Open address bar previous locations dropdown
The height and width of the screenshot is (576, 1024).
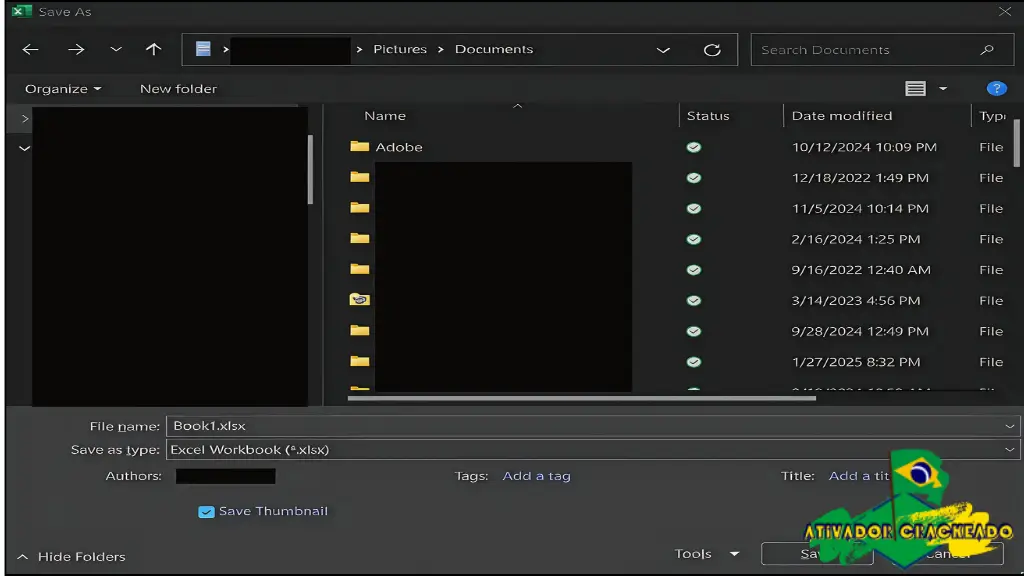(x=663, y=50)
